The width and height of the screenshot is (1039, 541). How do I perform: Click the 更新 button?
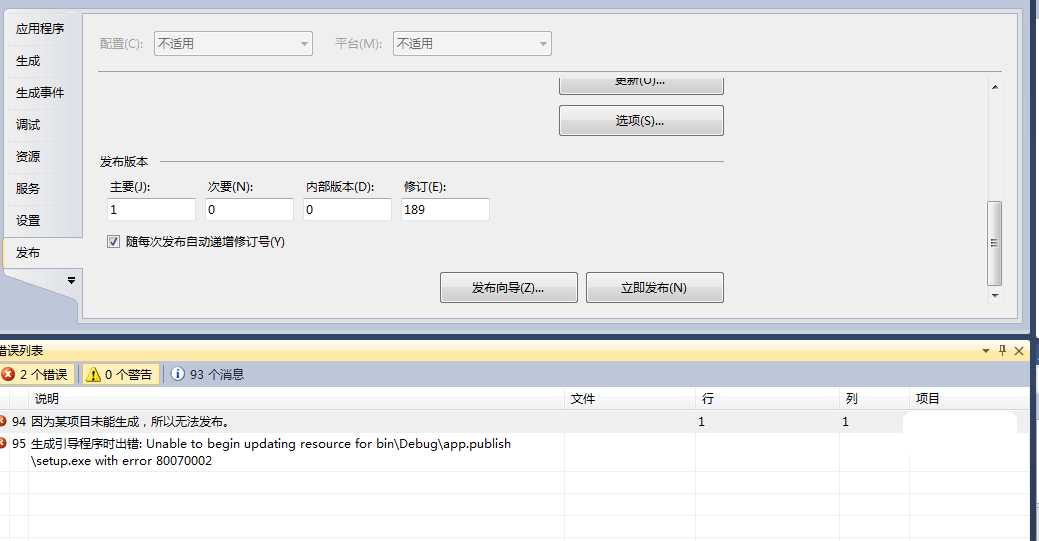pyautogui.click(x=641, y=84)
